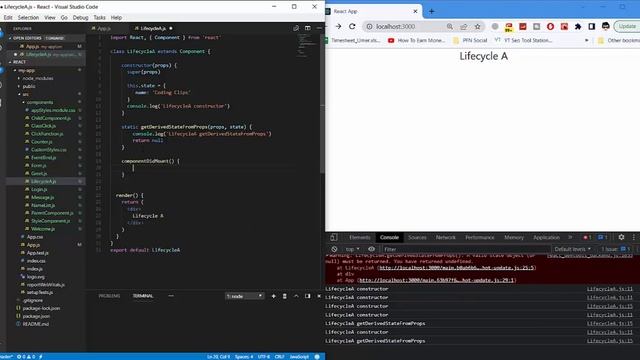Bookmark this page with the star icon
Image resolution: width=640 pixels, height=360 pixels.
[x=477, y=27]
